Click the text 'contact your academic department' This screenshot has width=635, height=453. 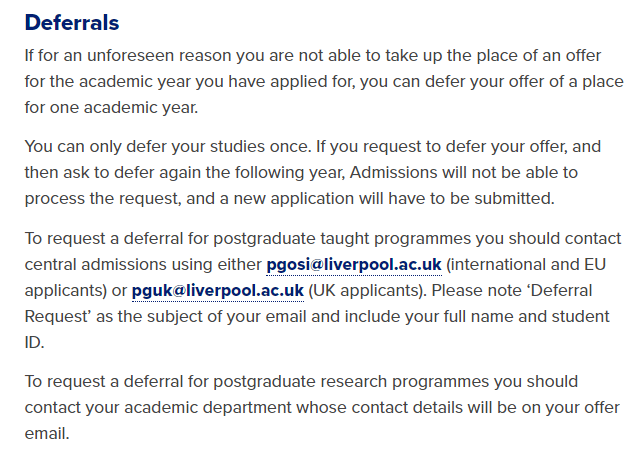158,407
